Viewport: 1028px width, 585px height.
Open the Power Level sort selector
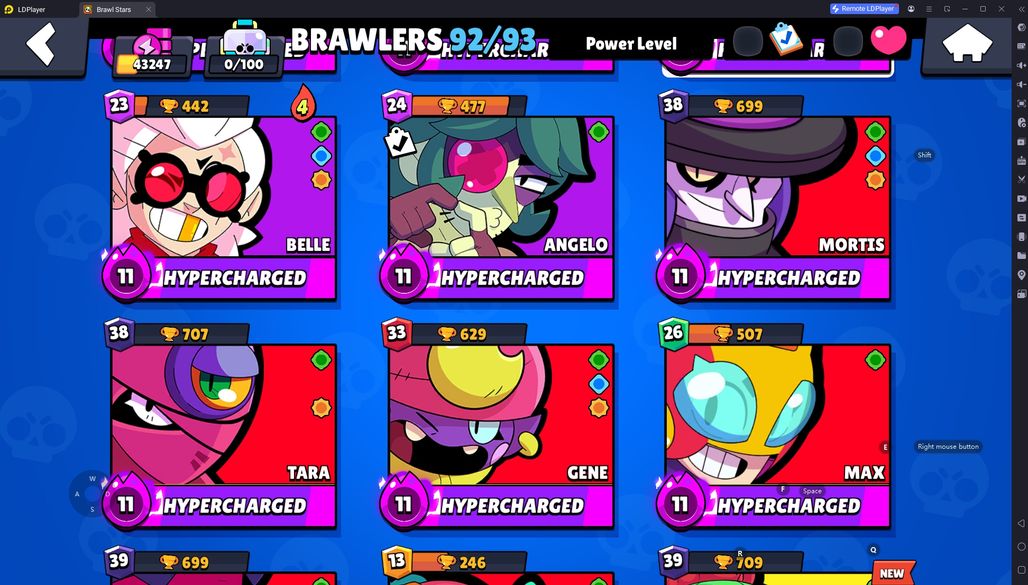631,44
